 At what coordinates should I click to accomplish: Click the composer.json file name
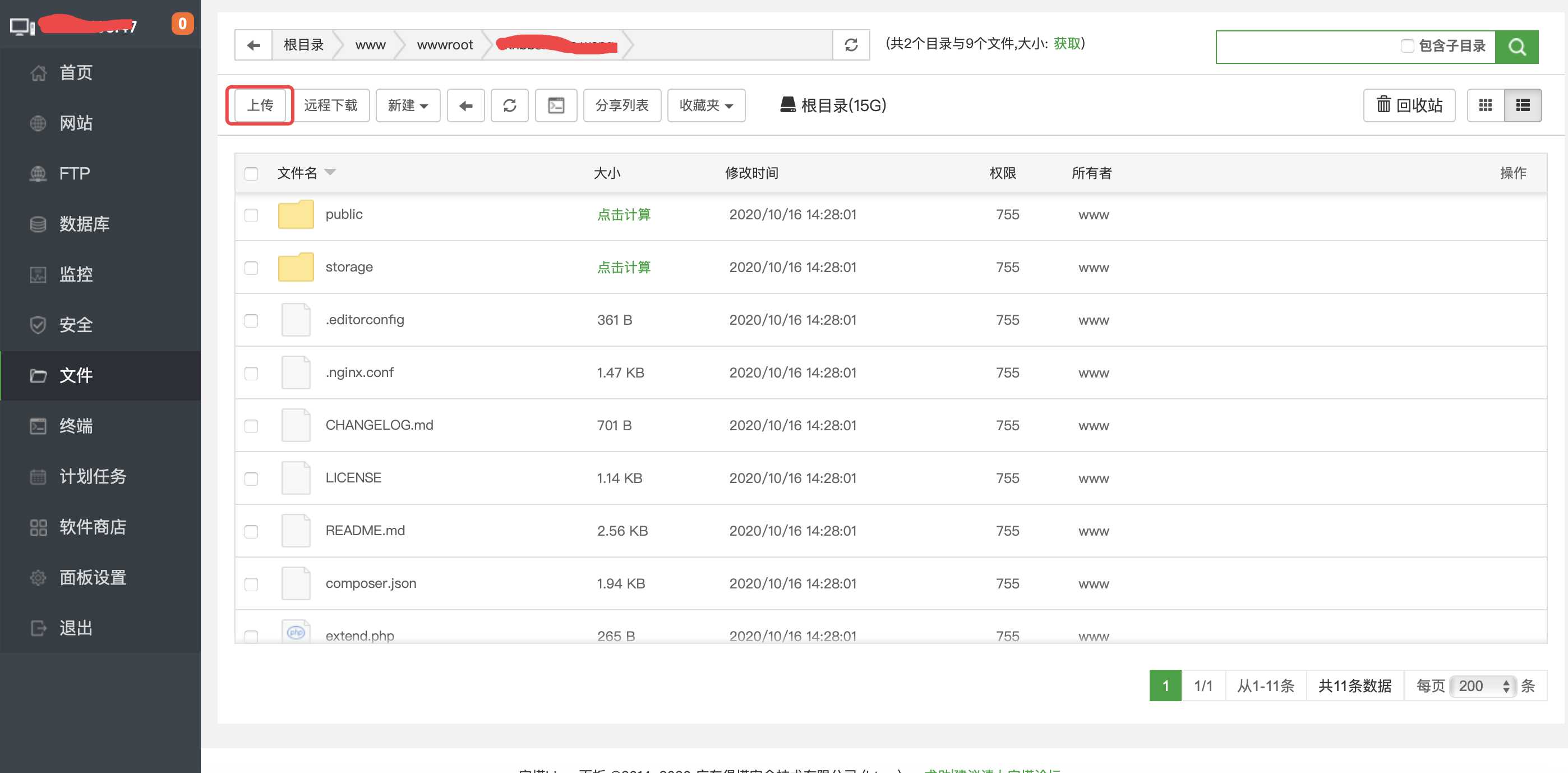pos(371,583)
